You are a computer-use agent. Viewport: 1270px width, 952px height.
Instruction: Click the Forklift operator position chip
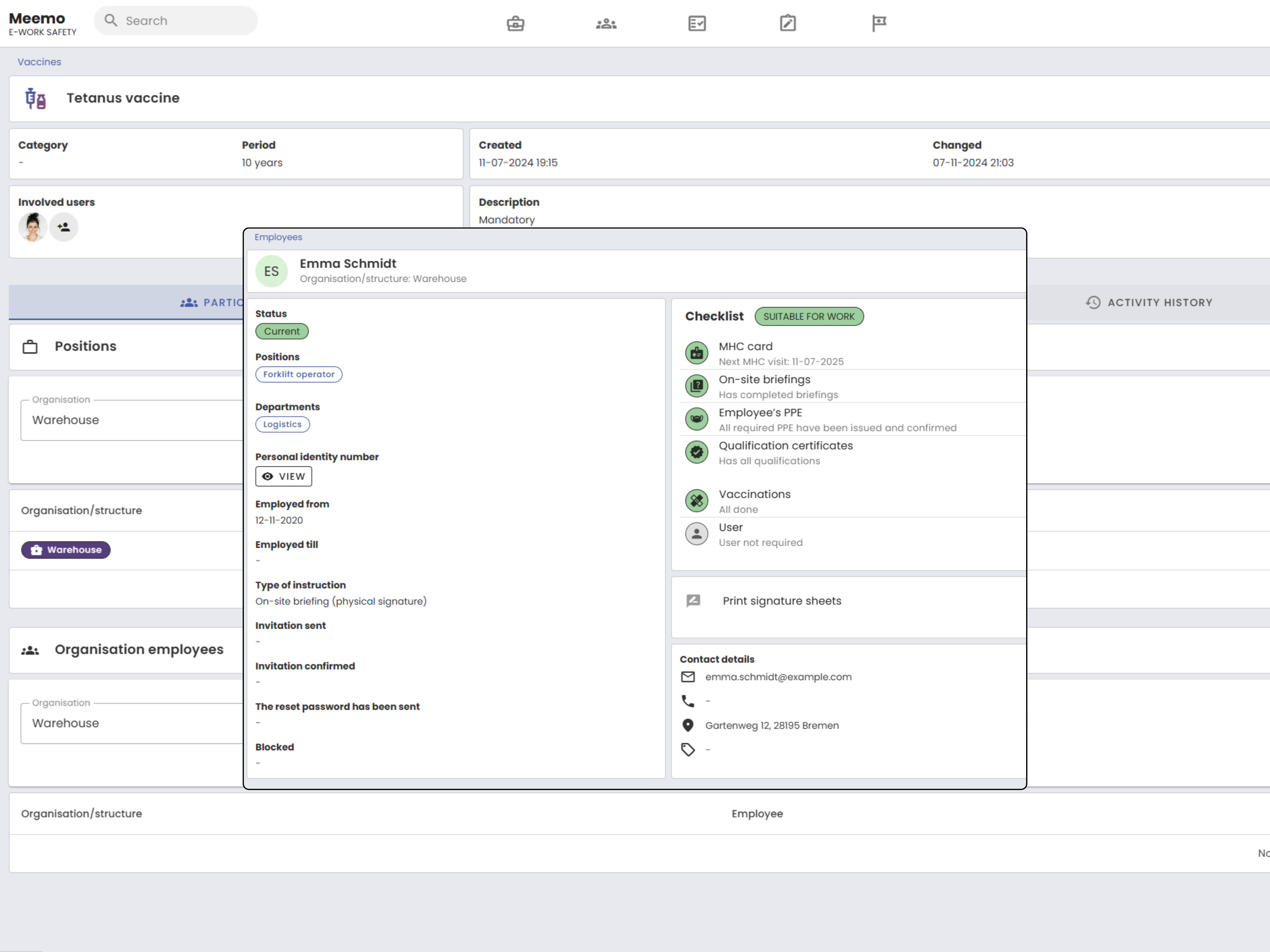tap(298, 374)
